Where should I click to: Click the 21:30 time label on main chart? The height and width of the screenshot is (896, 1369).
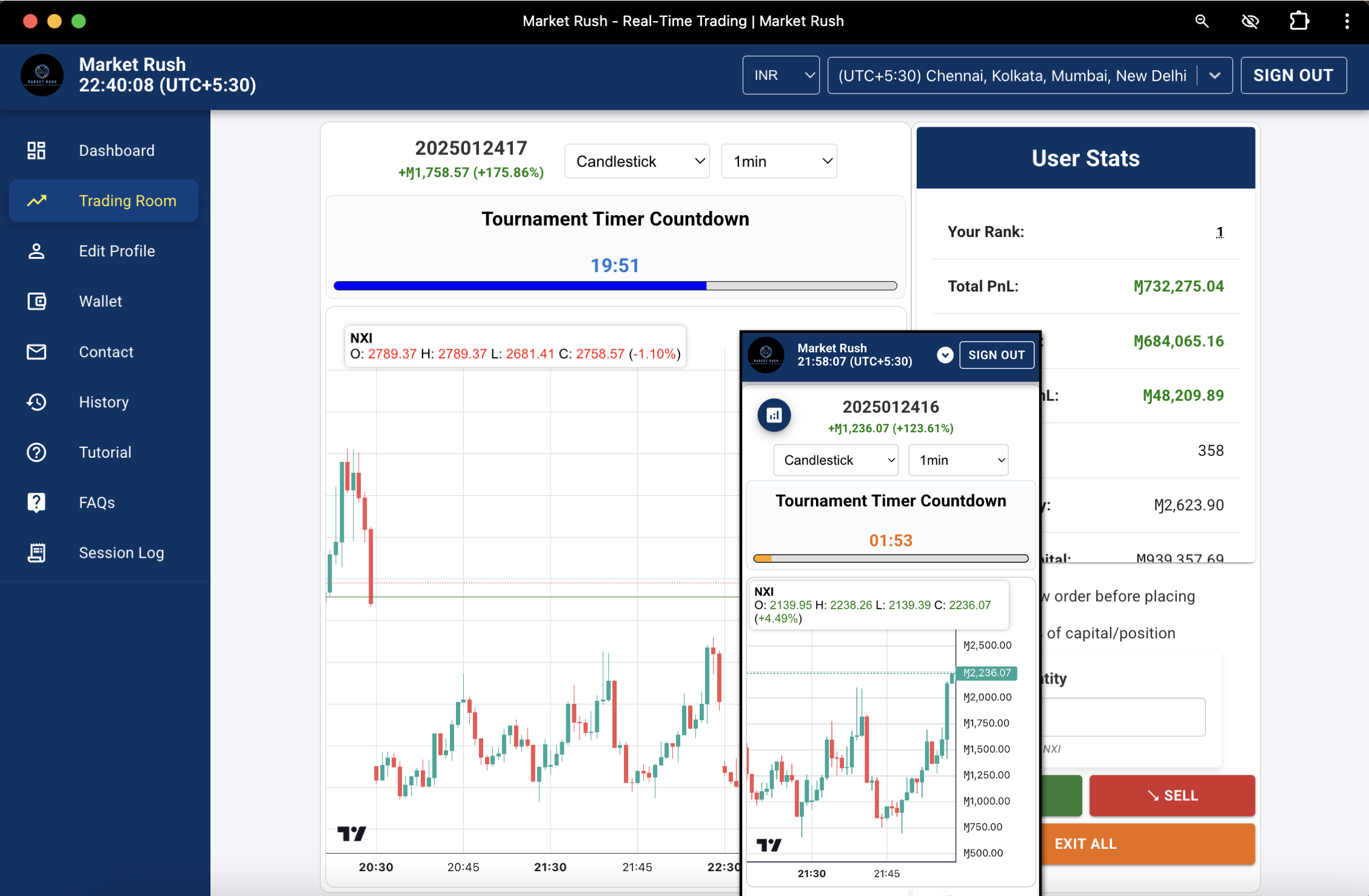[x=550, y=867]
